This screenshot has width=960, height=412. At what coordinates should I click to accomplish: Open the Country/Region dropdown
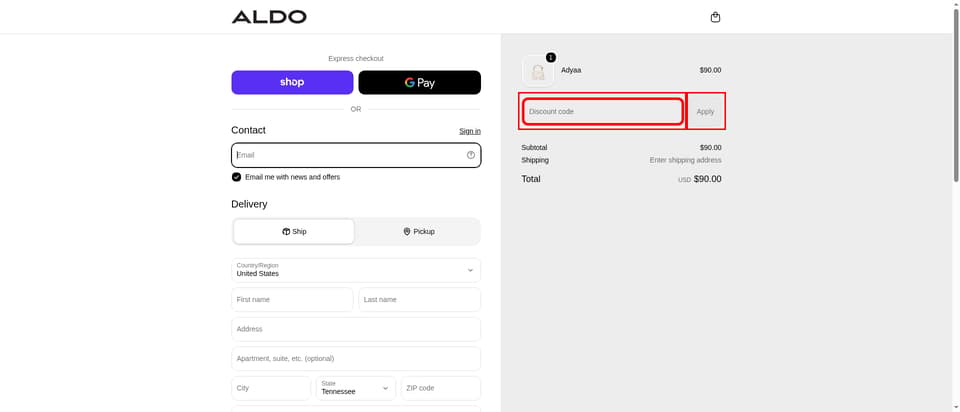(356, 270)
